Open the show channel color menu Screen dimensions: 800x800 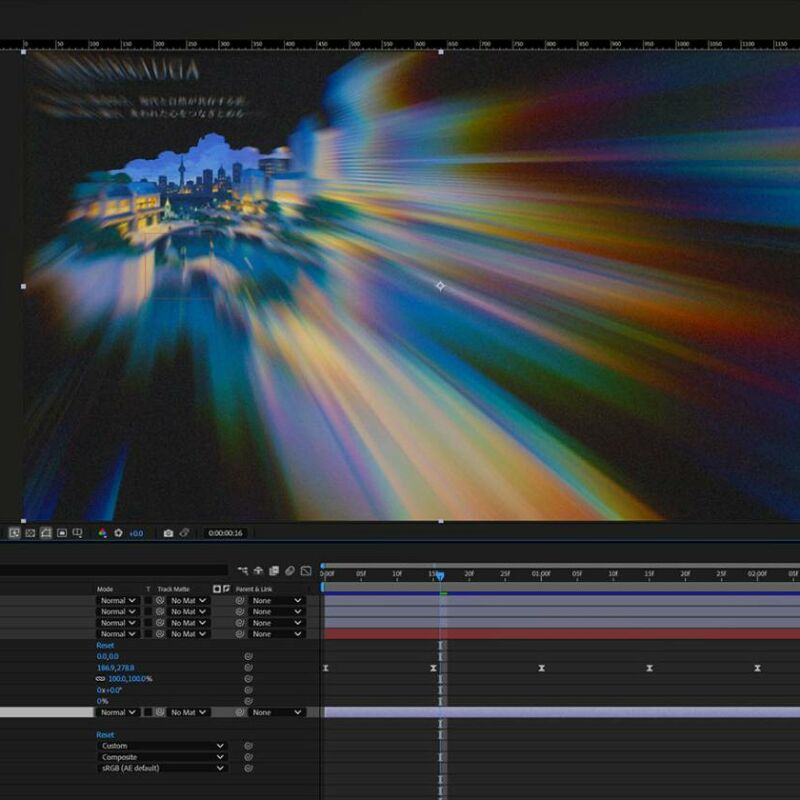point(103,533)
